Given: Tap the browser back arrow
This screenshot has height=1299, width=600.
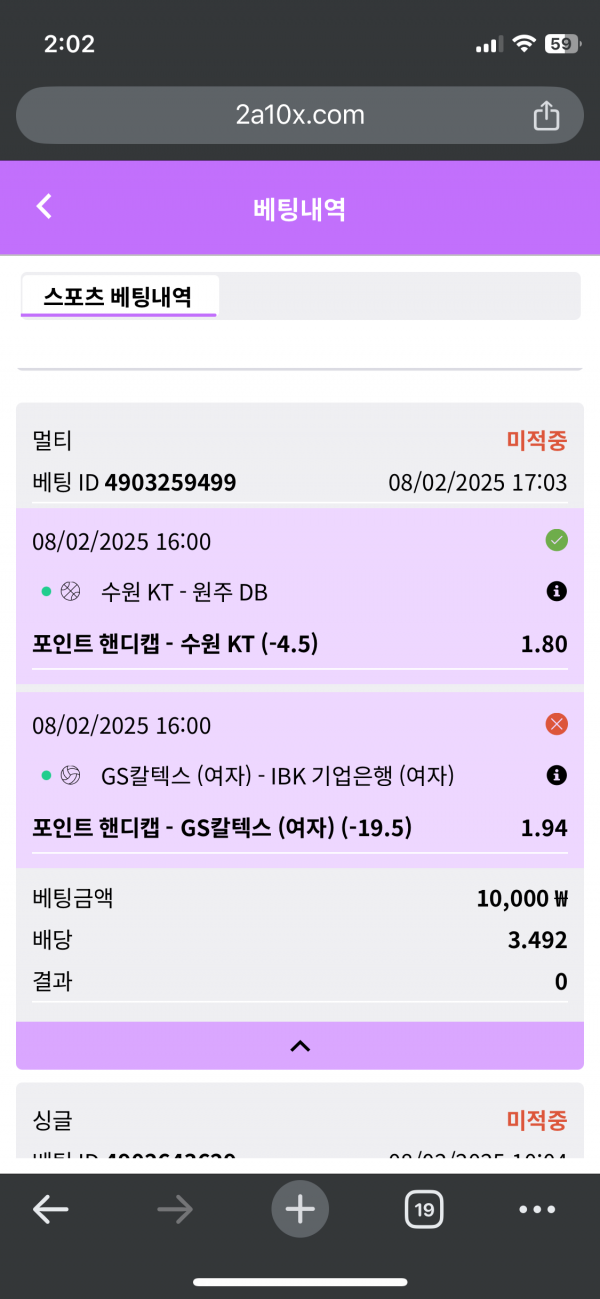Looking at the screenshot, I should click(50, 1210).
